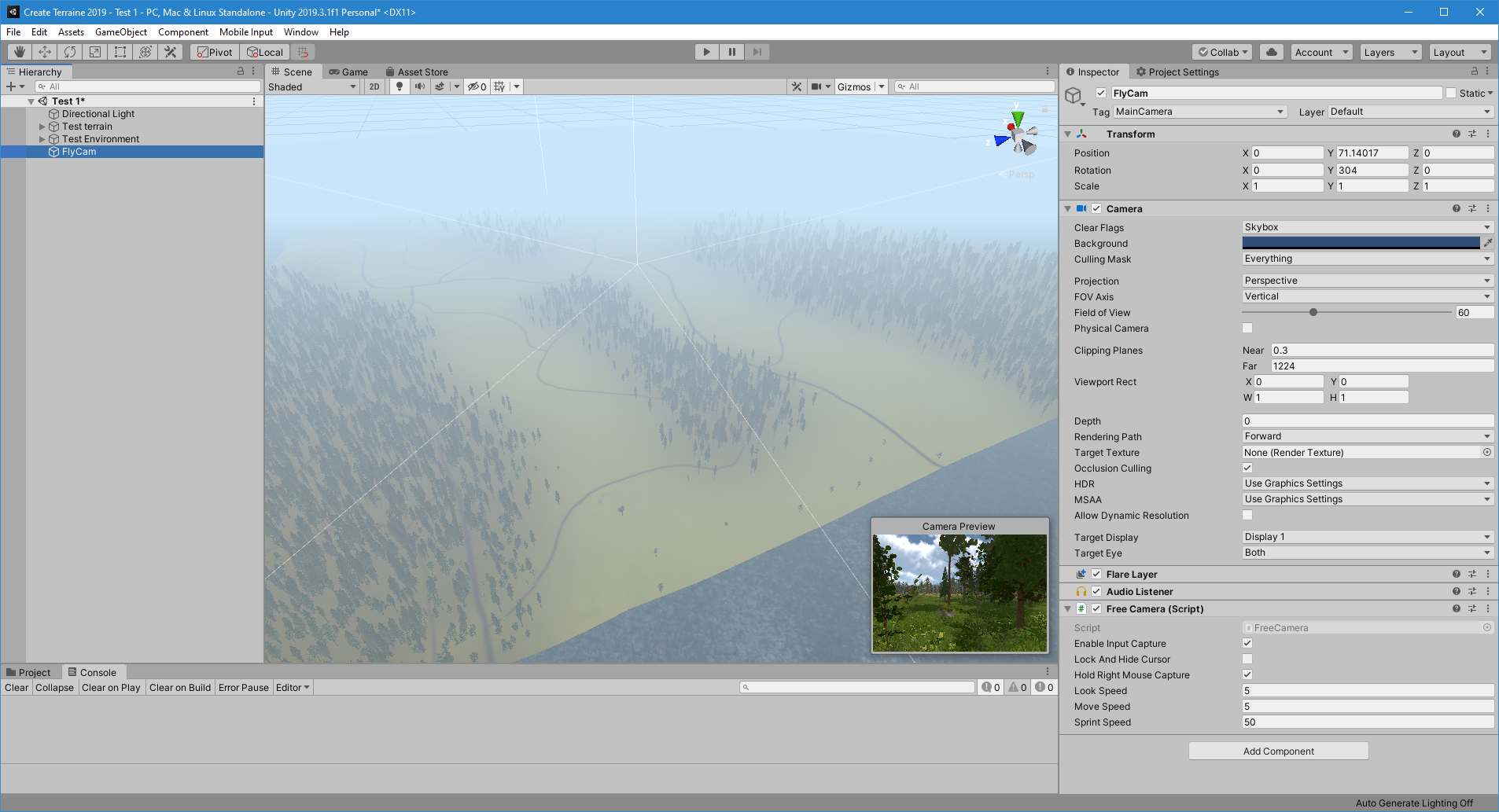Click the Step forward button
This screenshot has width=1499, height=812.
757,52
